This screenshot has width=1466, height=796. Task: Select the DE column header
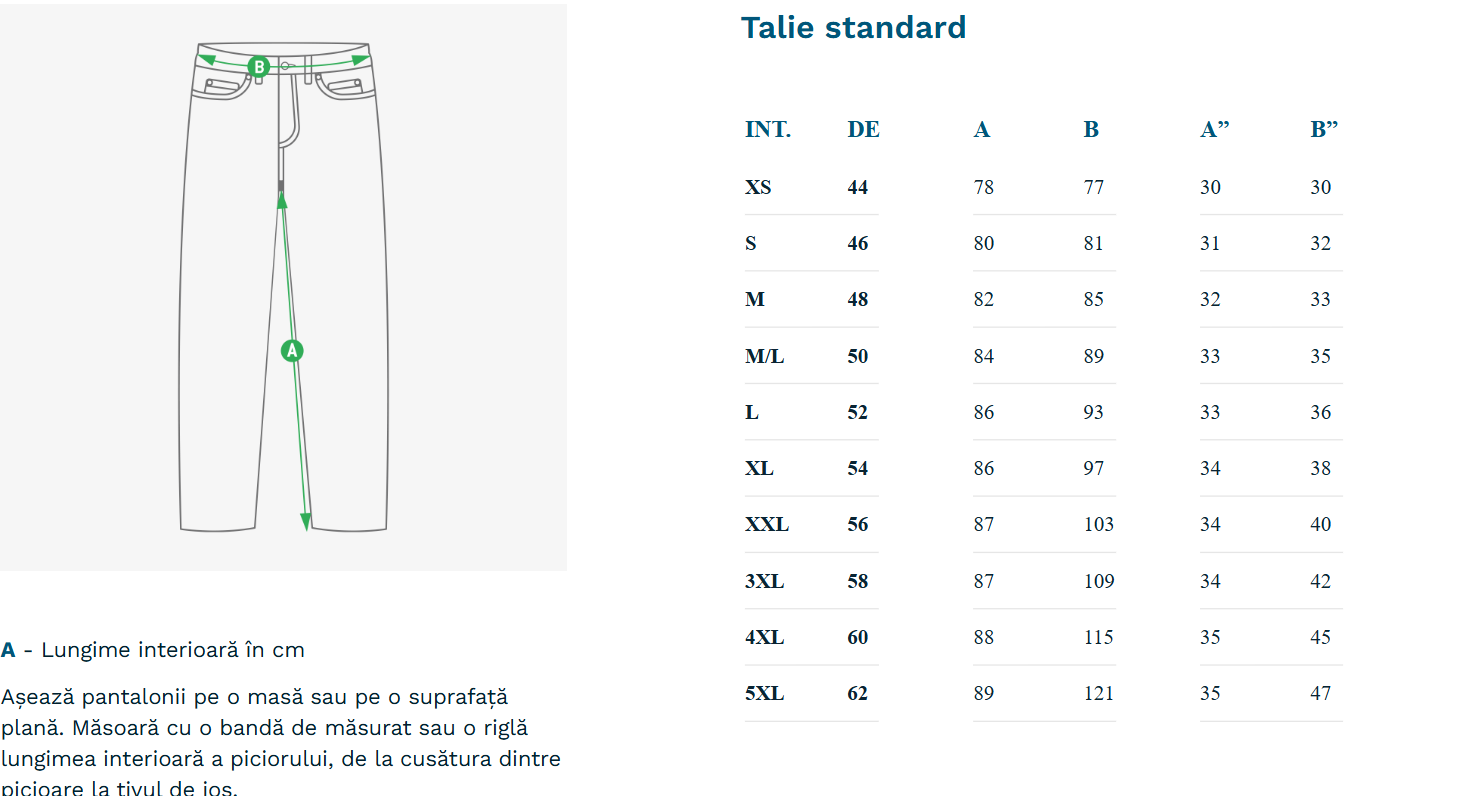click(863, 130)
